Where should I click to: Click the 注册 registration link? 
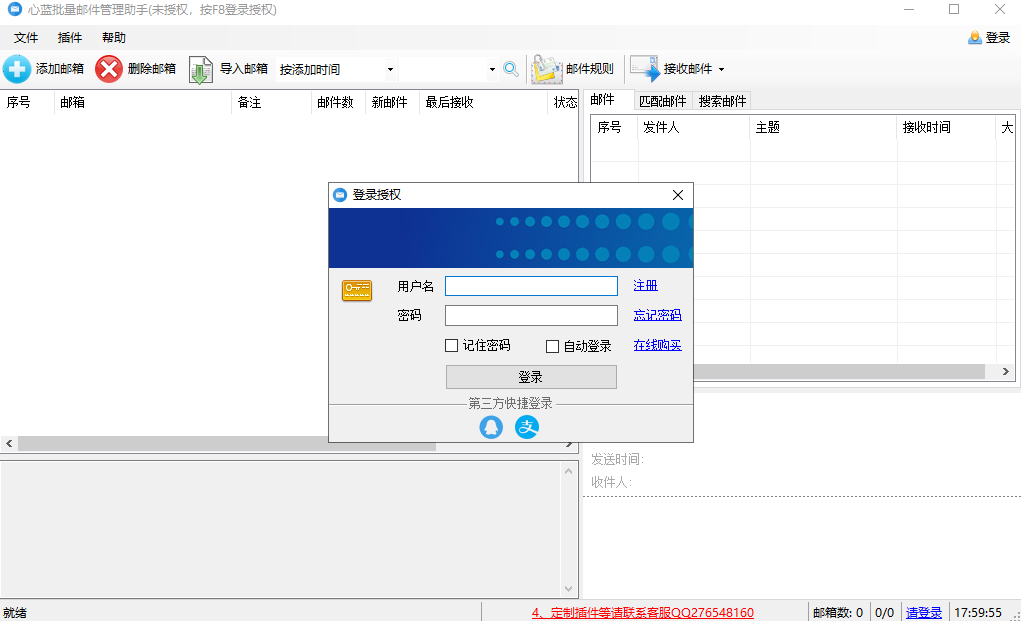coord(645,285)
